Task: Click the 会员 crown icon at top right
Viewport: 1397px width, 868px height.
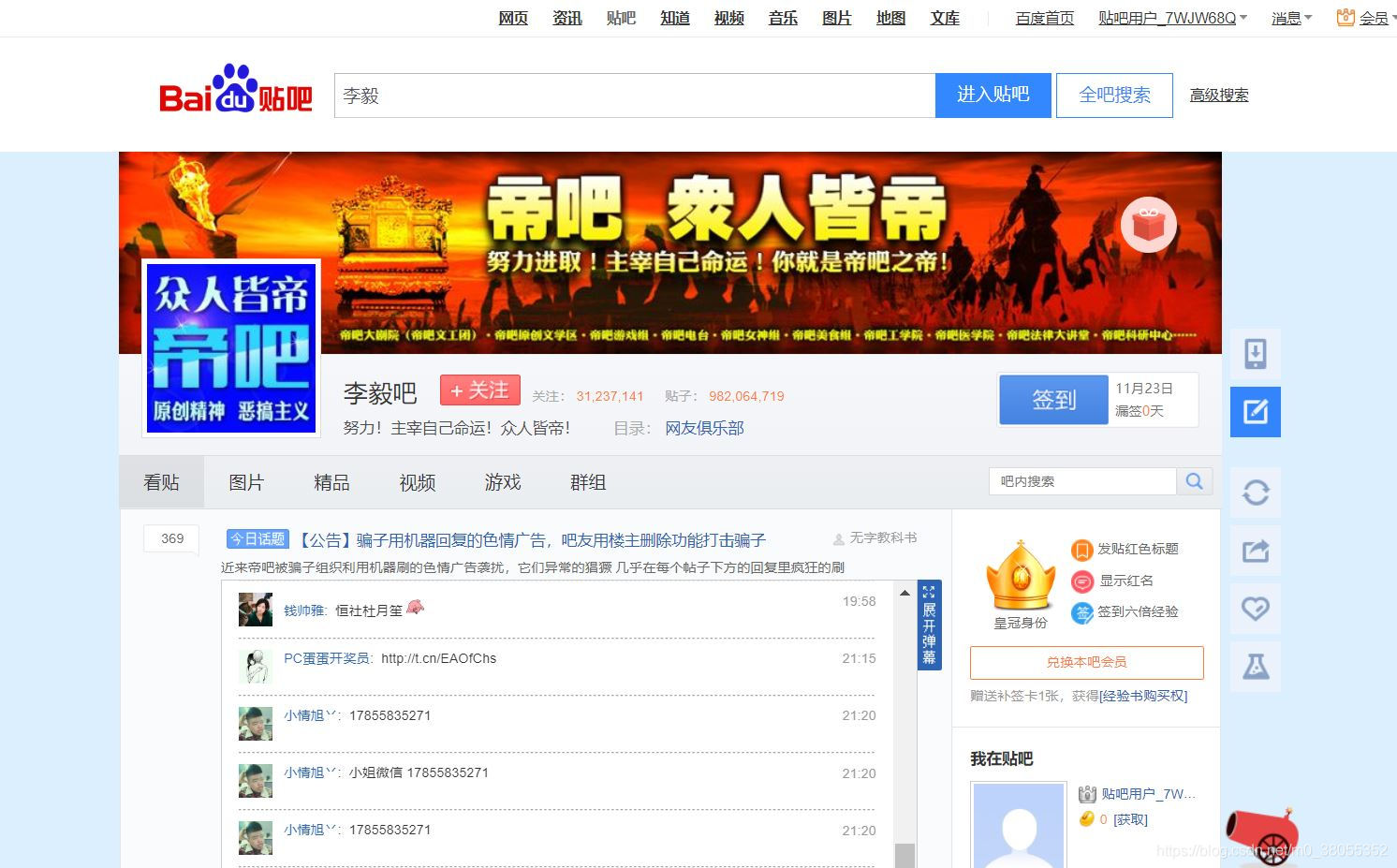Action: click(1346, 17)
